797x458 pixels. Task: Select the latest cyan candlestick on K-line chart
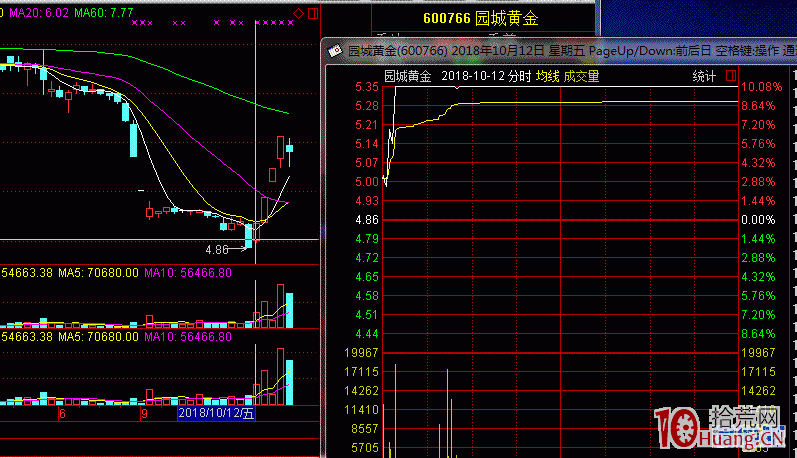point(289,151)
